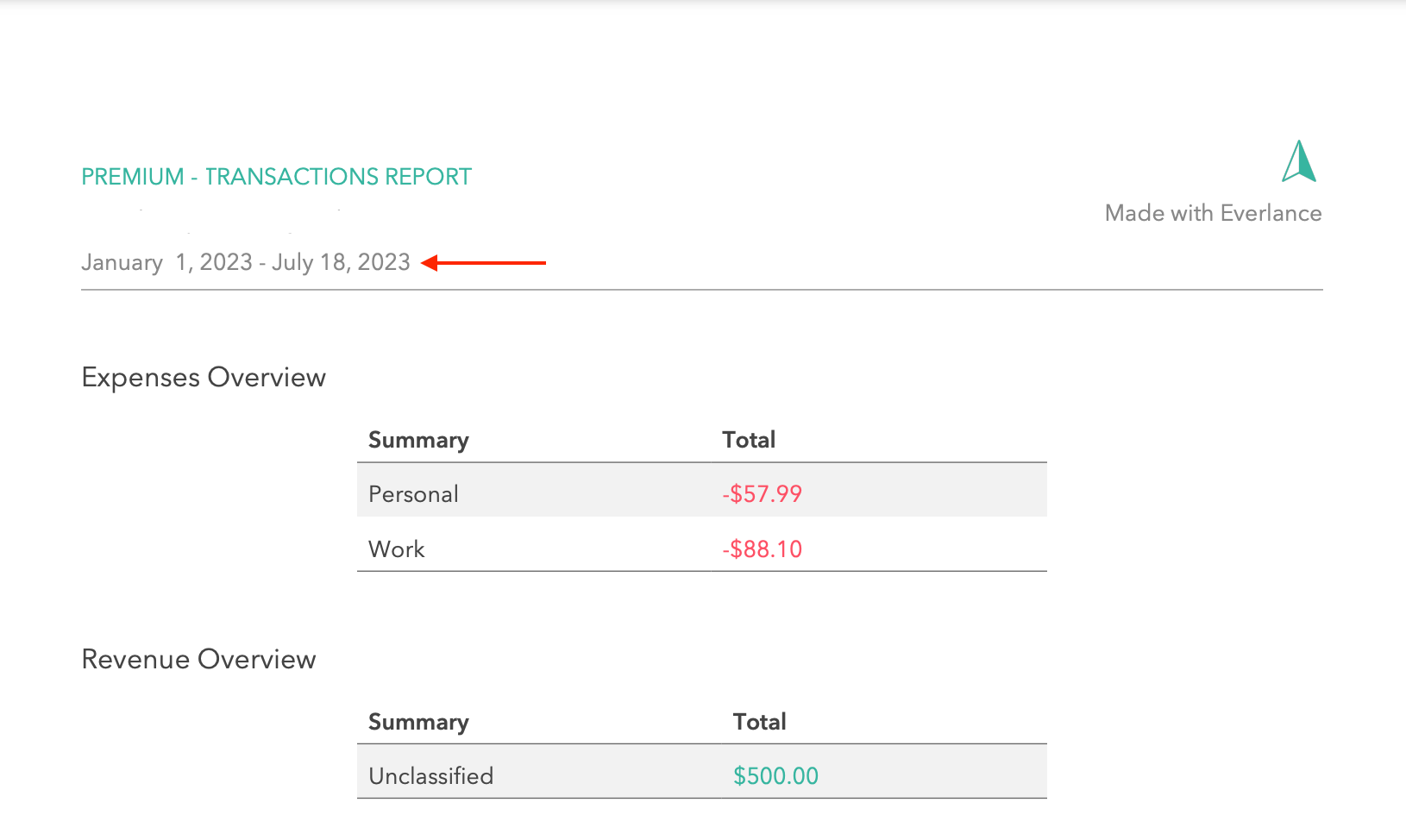This screenshot has height=840, width=1406.
Task: Click the date range January 1 - July 18
Action: [245, 262]
